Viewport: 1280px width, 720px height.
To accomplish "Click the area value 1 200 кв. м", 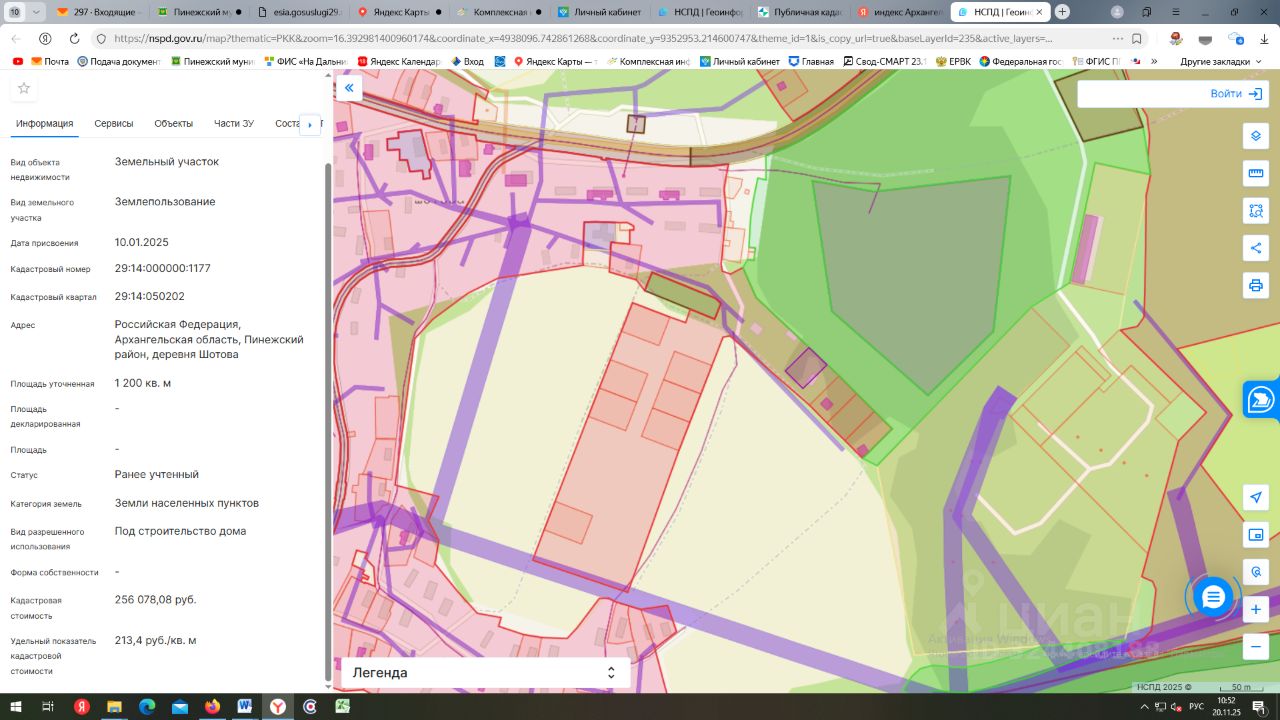I will coord(143,383).
